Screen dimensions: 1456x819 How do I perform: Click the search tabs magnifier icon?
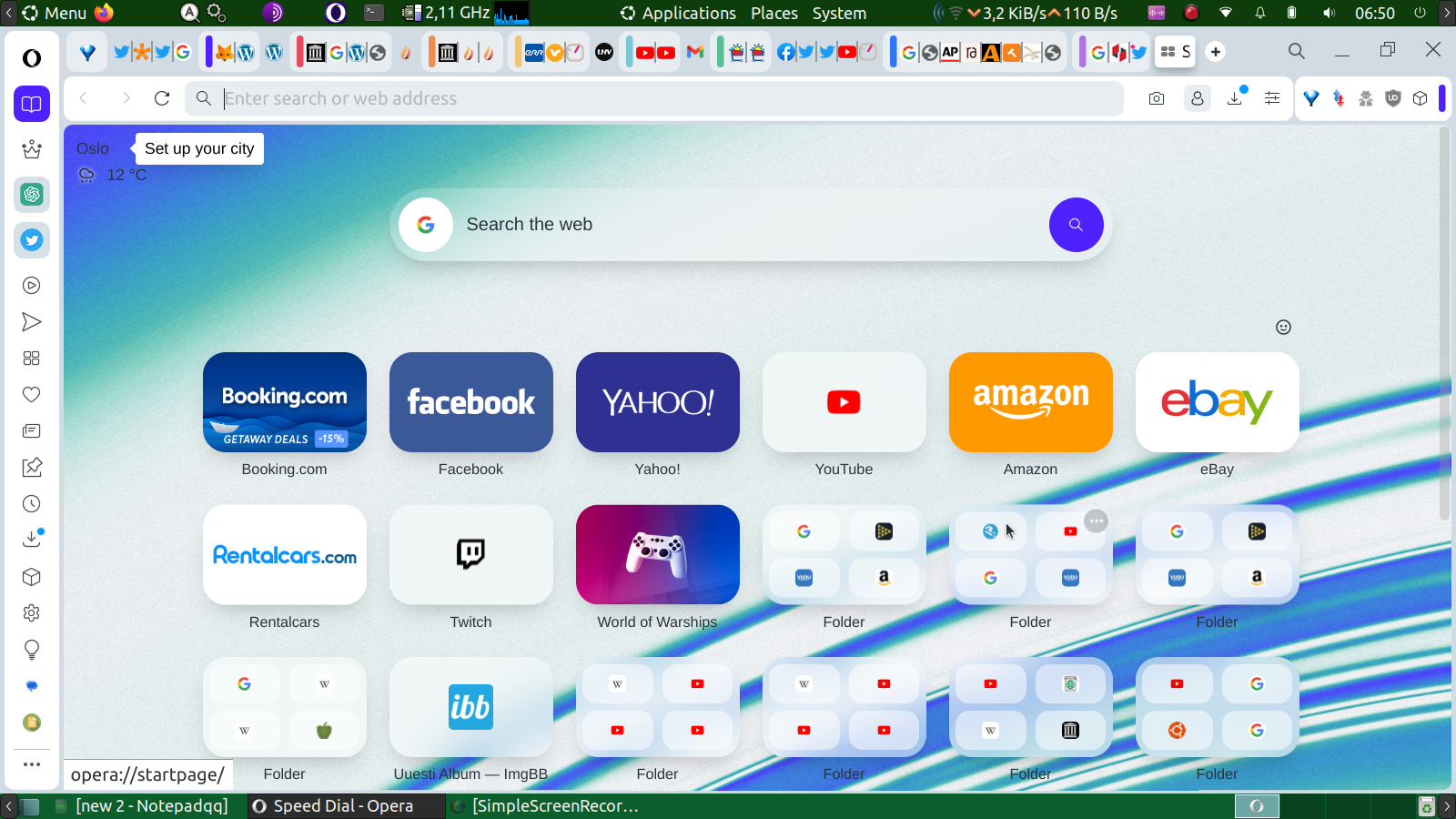(1297, 52)
